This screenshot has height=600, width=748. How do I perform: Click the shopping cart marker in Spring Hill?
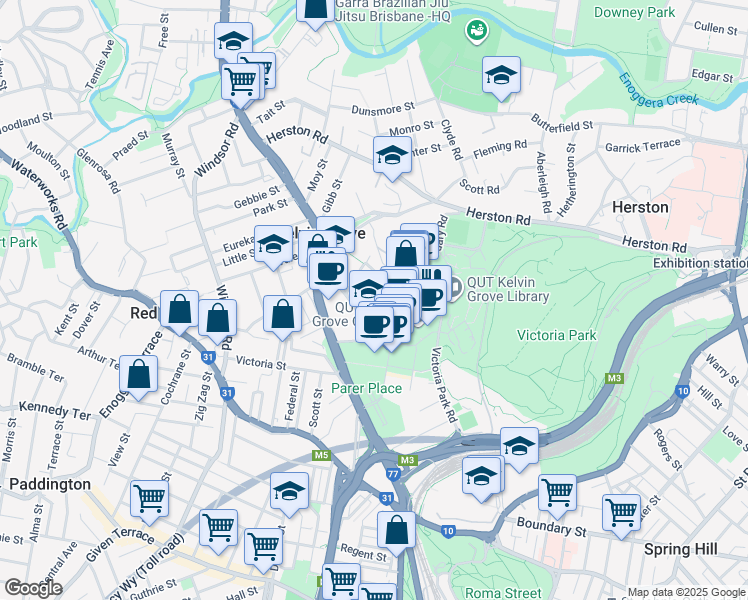pos(621,515)
